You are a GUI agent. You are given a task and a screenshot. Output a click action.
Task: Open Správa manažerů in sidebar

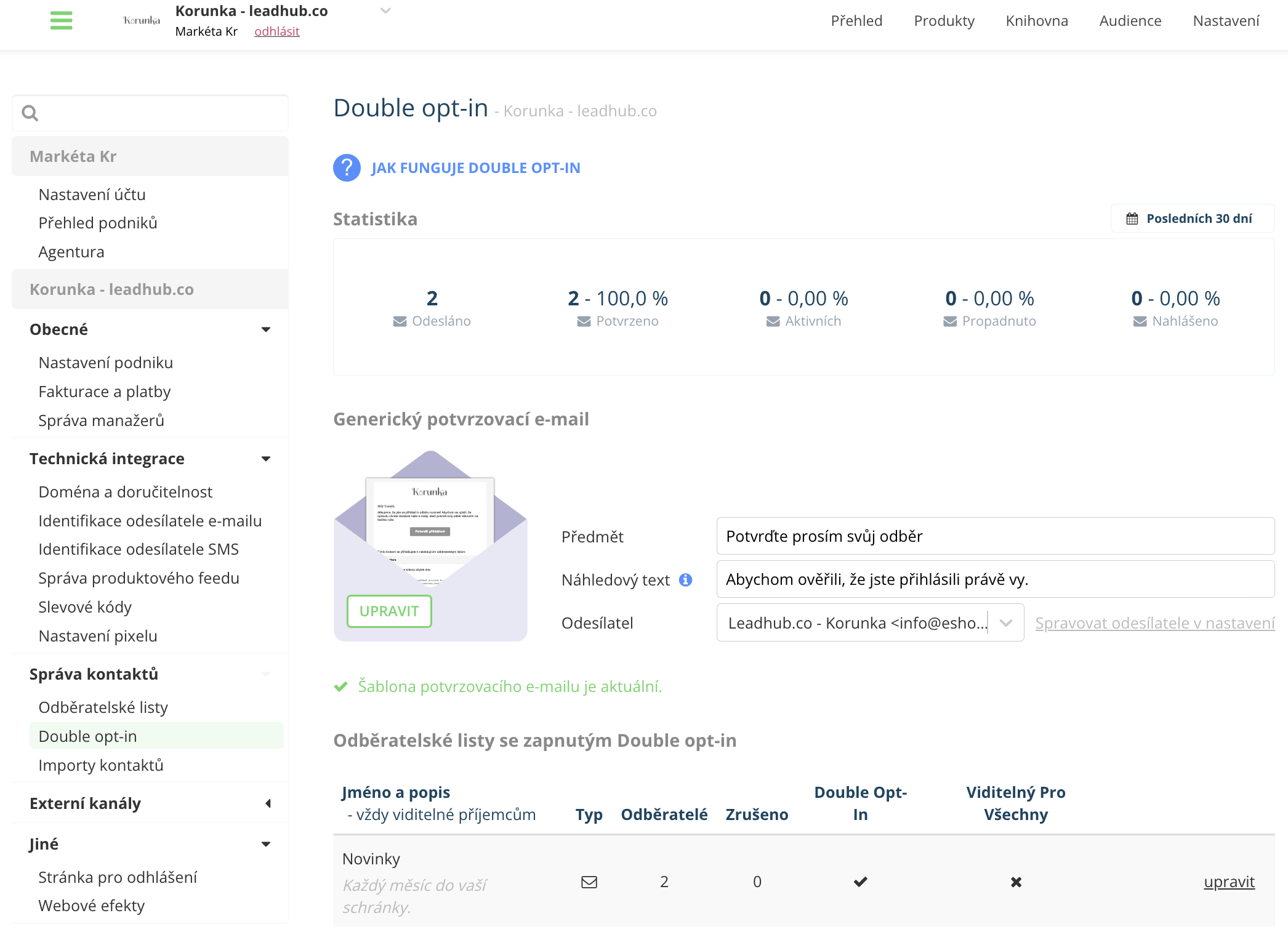(x=101, y=420)
